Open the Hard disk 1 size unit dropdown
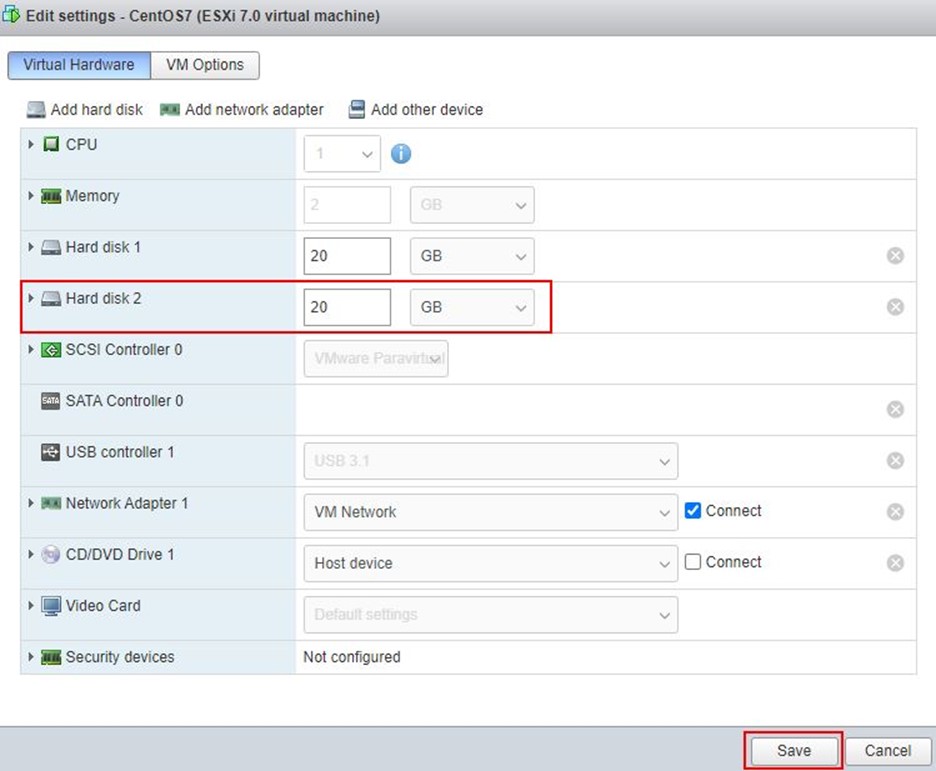 point(472,256)
